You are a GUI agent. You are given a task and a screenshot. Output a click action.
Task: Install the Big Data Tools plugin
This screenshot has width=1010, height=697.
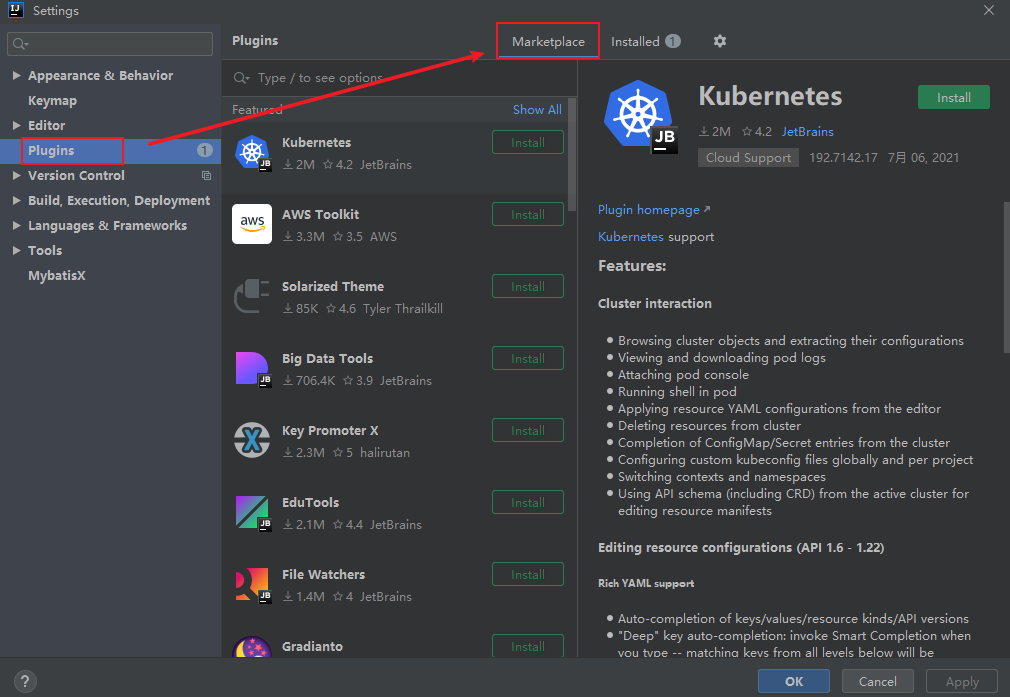click(x=528, y=358)
